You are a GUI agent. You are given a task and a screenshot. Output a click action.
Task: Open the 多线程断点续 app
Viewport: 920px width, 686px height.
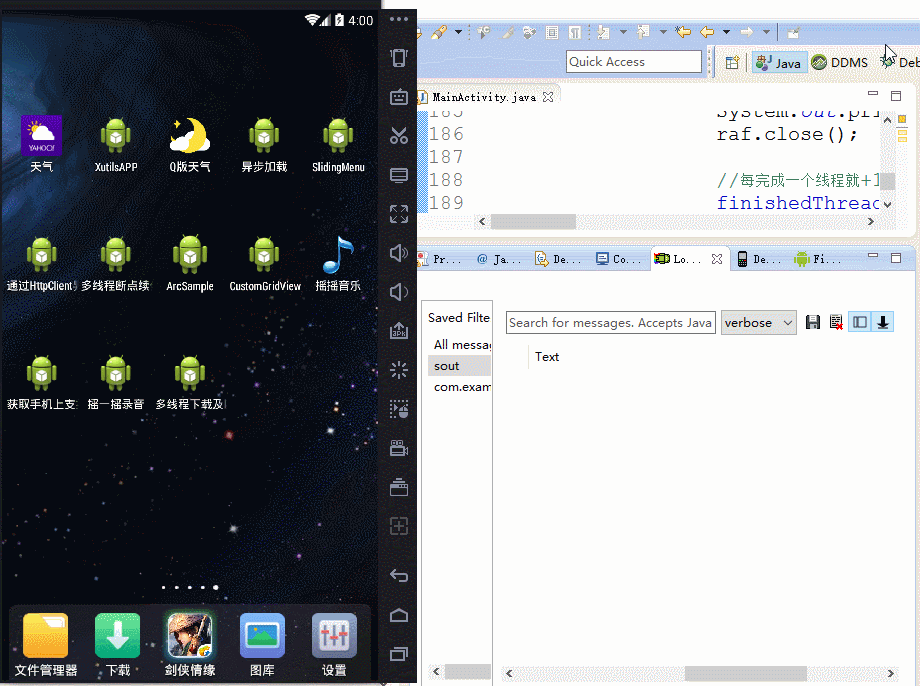116,263
